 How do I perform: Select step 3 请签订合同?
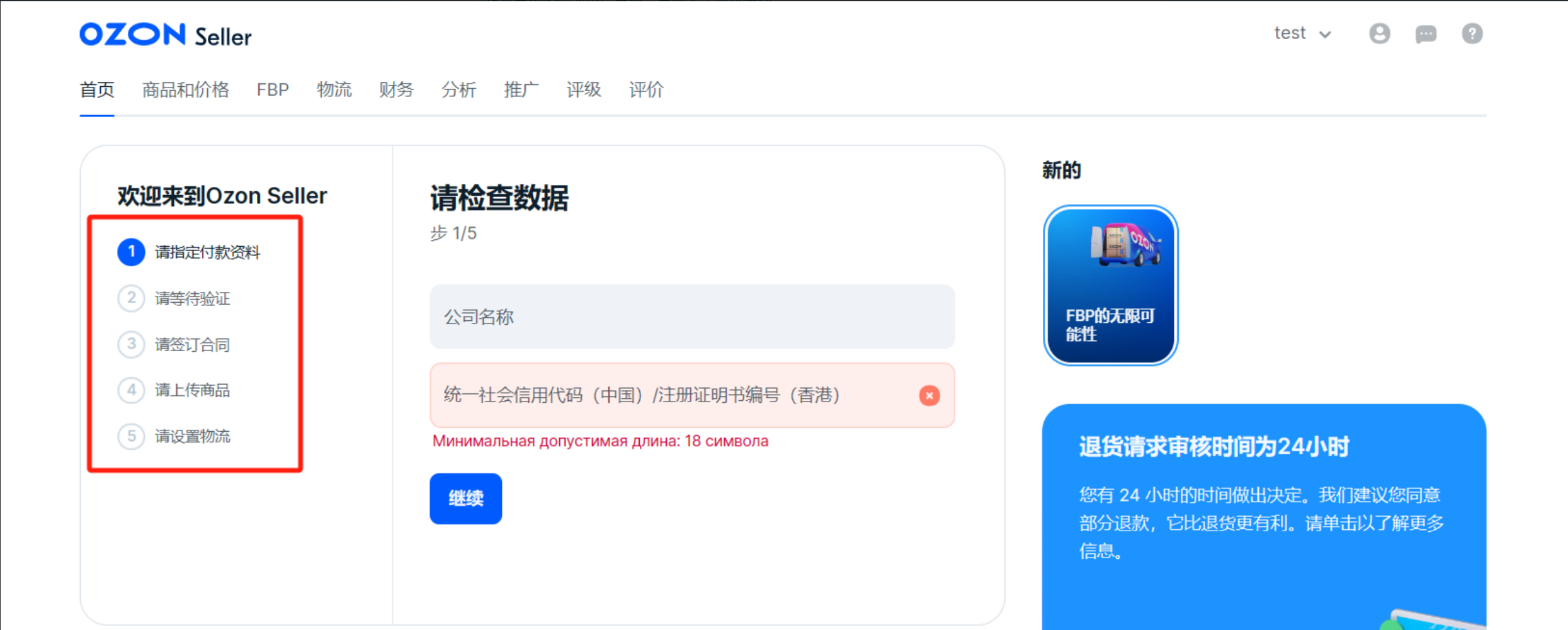174,344
